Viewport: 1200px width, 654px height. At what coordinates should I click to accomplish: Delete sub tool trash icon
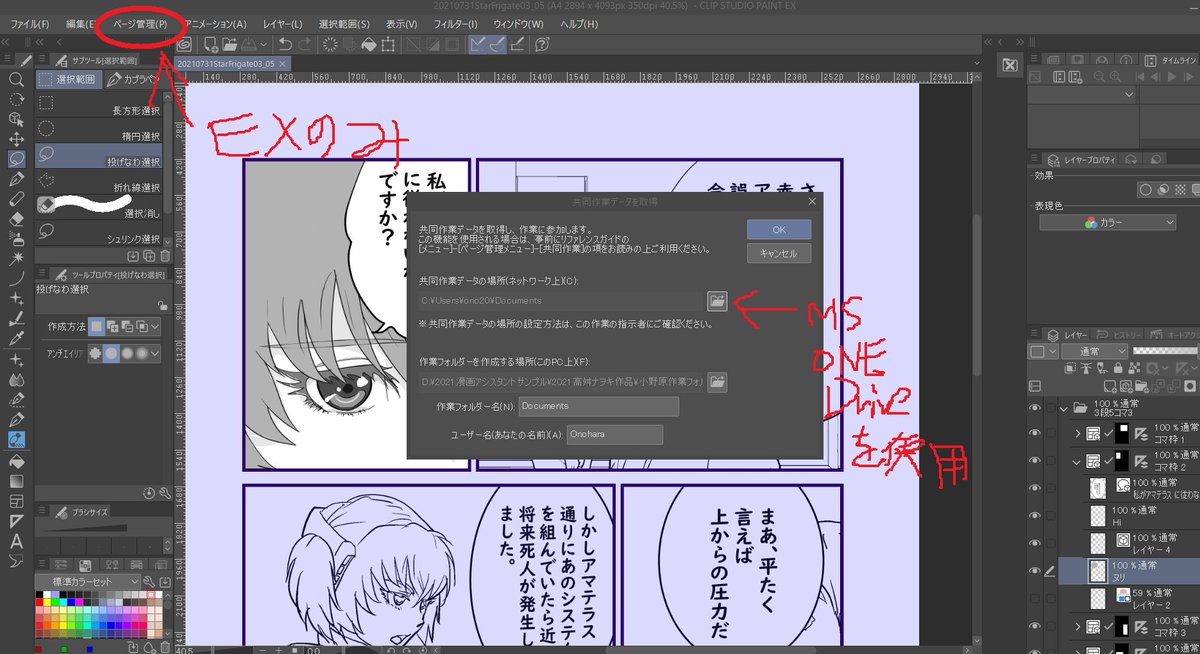click(x=165, y=256)
